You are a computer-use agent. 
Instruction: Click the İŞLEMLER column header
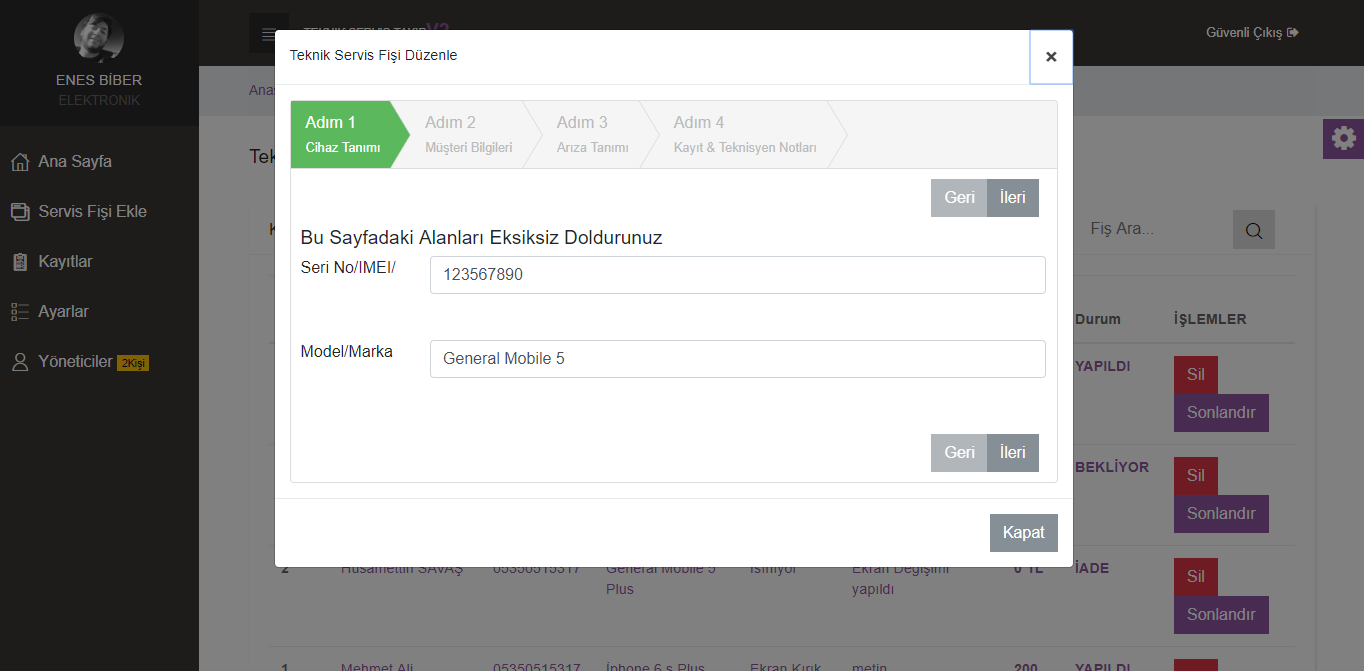[1210, 320]
